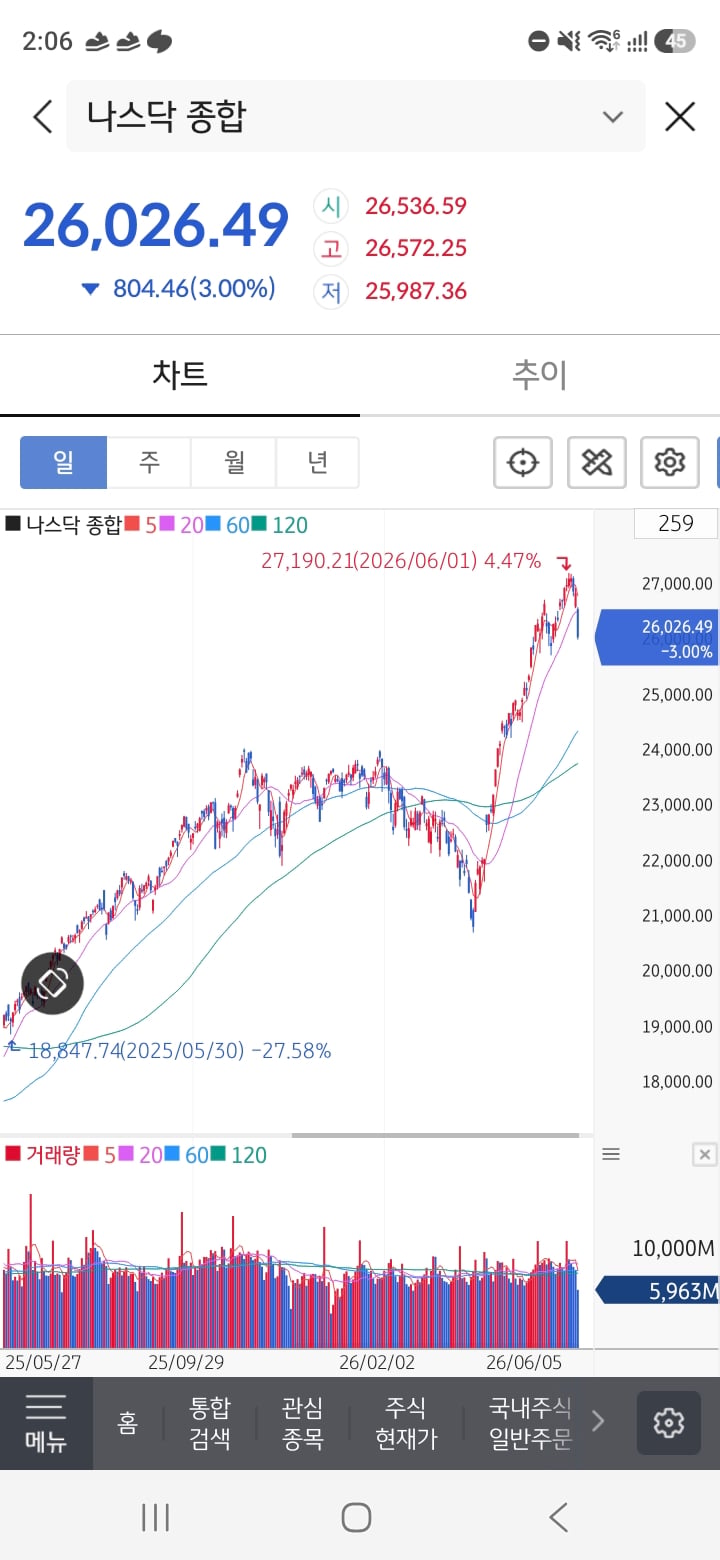Tap the battery indicator in status bar
Screen dimensions: 720x1560
click(x=676, y=41)
